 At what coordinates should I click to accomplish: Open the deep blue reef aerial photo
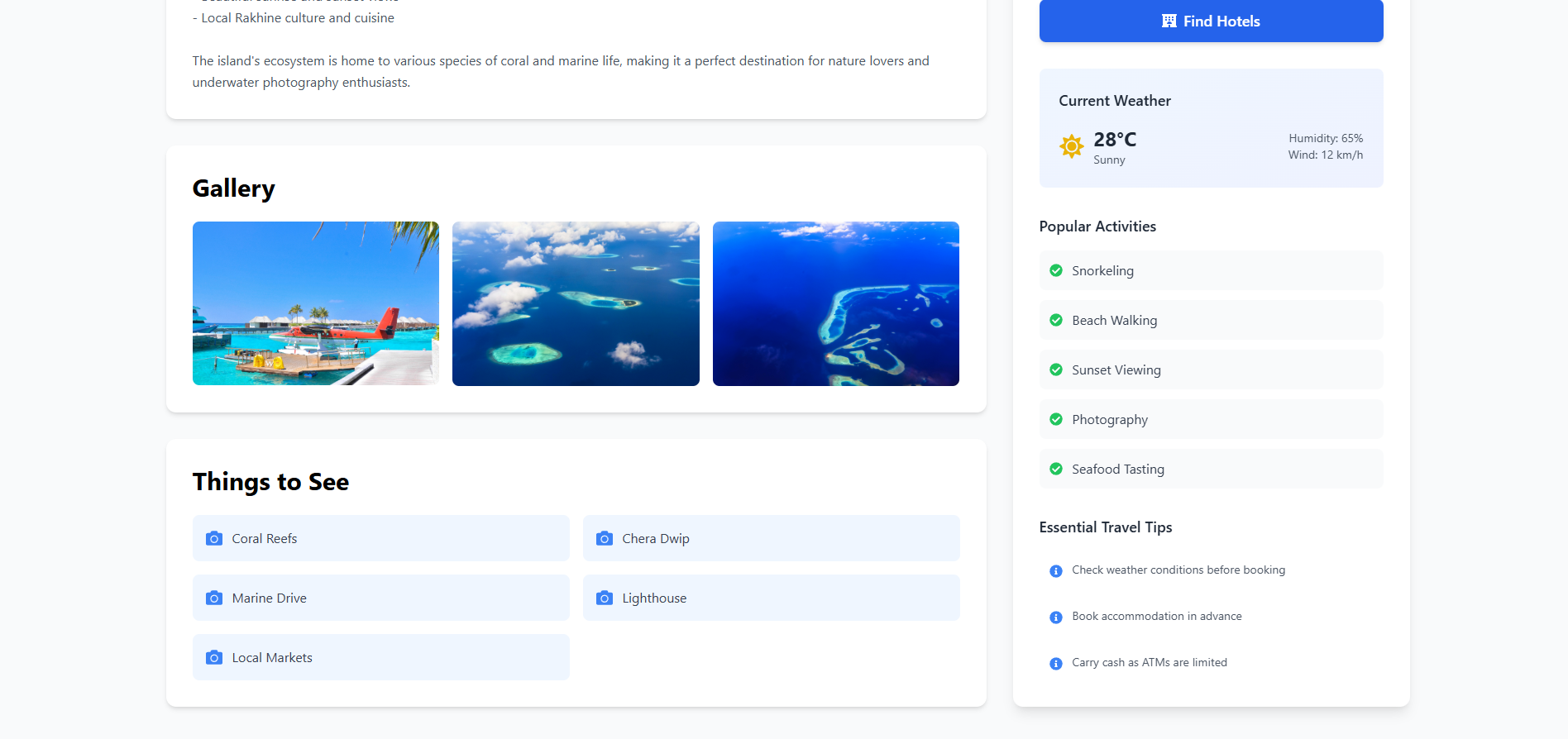tap(835, 303)
